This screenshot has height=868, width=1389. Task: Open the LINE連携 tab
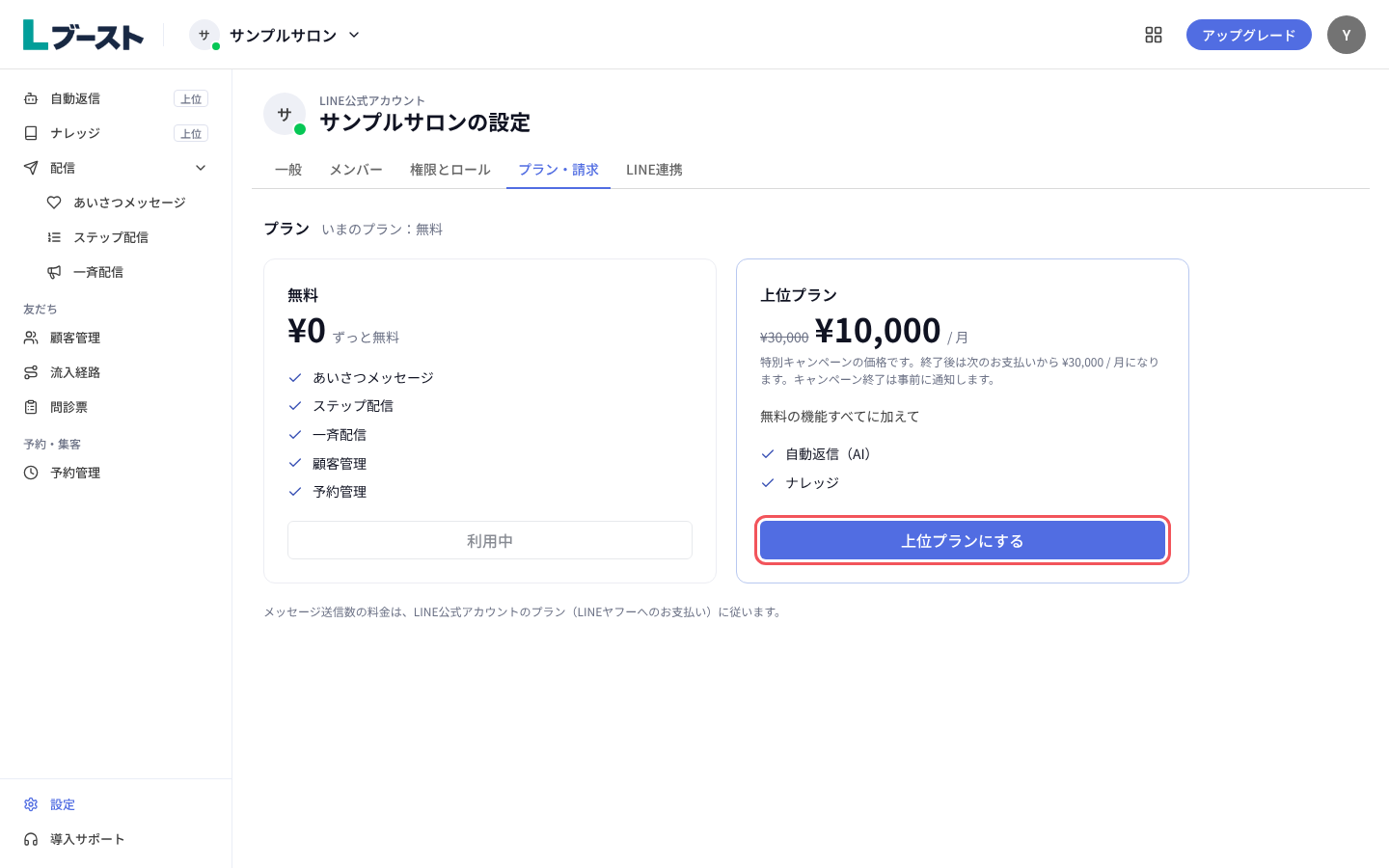[654, 170]
